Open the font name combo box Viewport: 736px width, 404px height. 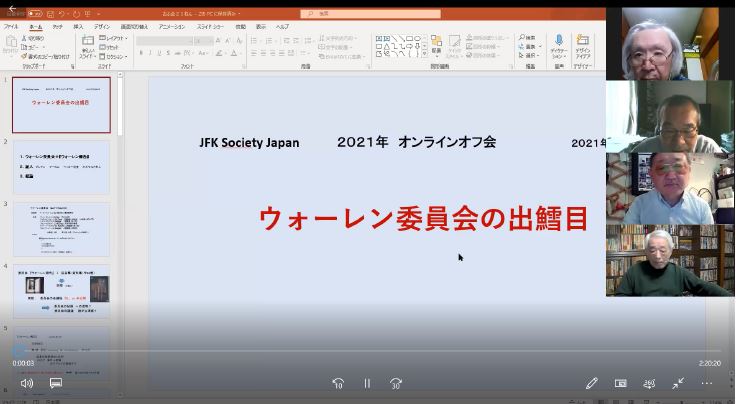[x=164, y=41]
